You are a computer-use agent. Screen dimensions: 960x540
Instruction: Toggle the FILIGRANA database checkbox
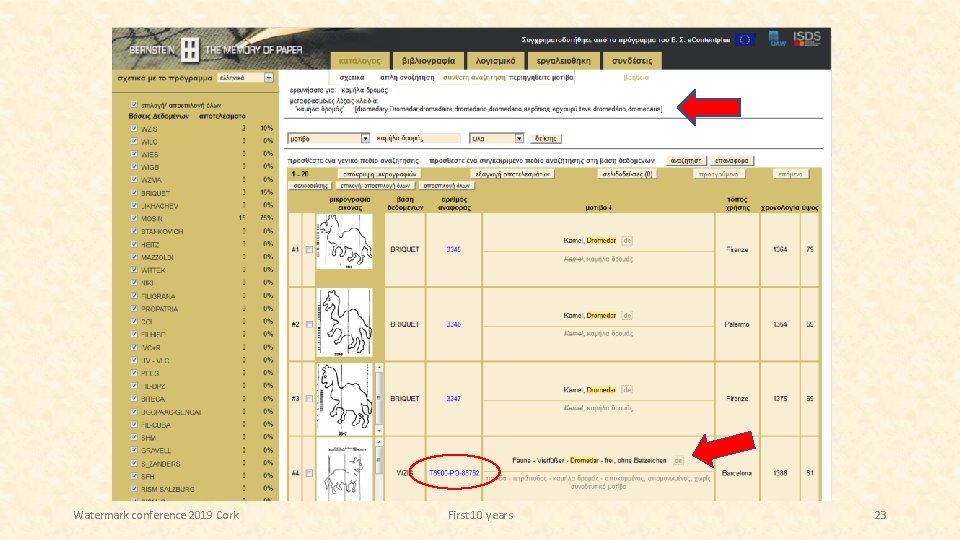[x=134, y=296]
